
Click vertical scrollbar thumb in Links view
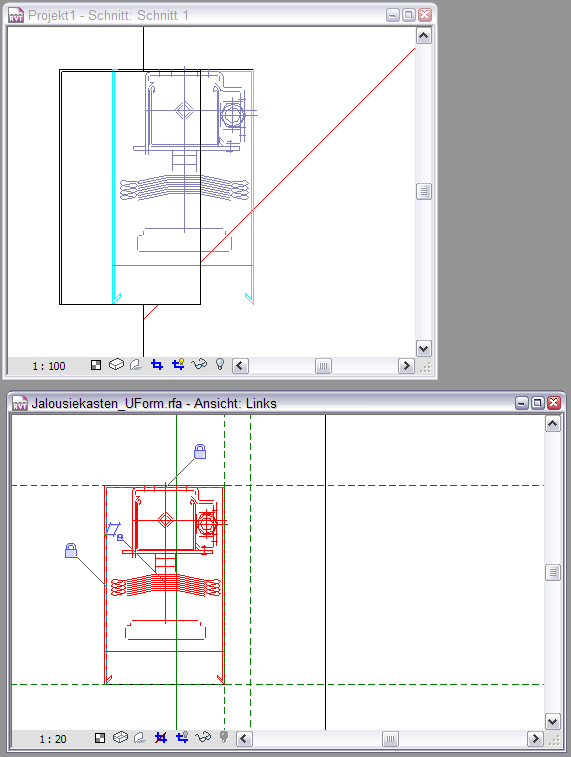[553, 573]
